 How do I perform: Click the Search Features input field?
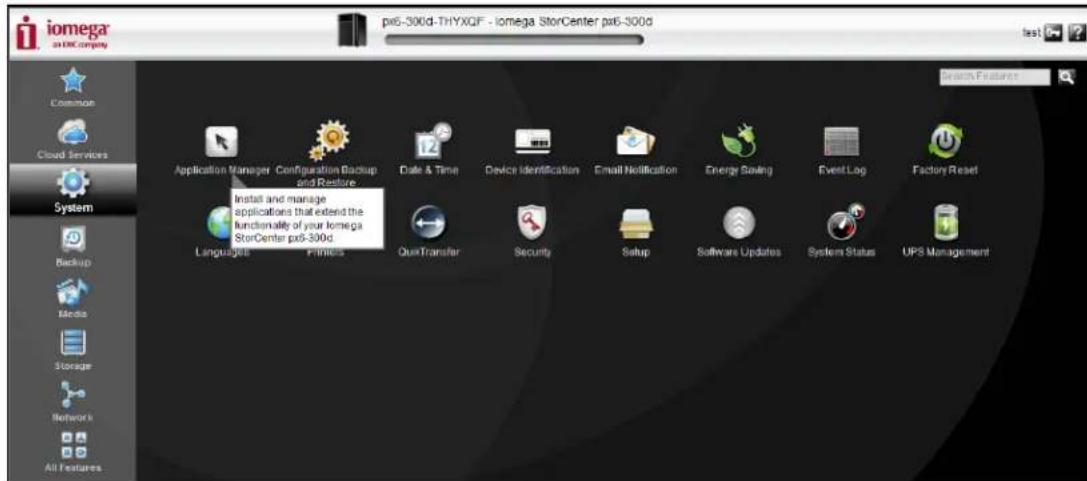point(995,78)
